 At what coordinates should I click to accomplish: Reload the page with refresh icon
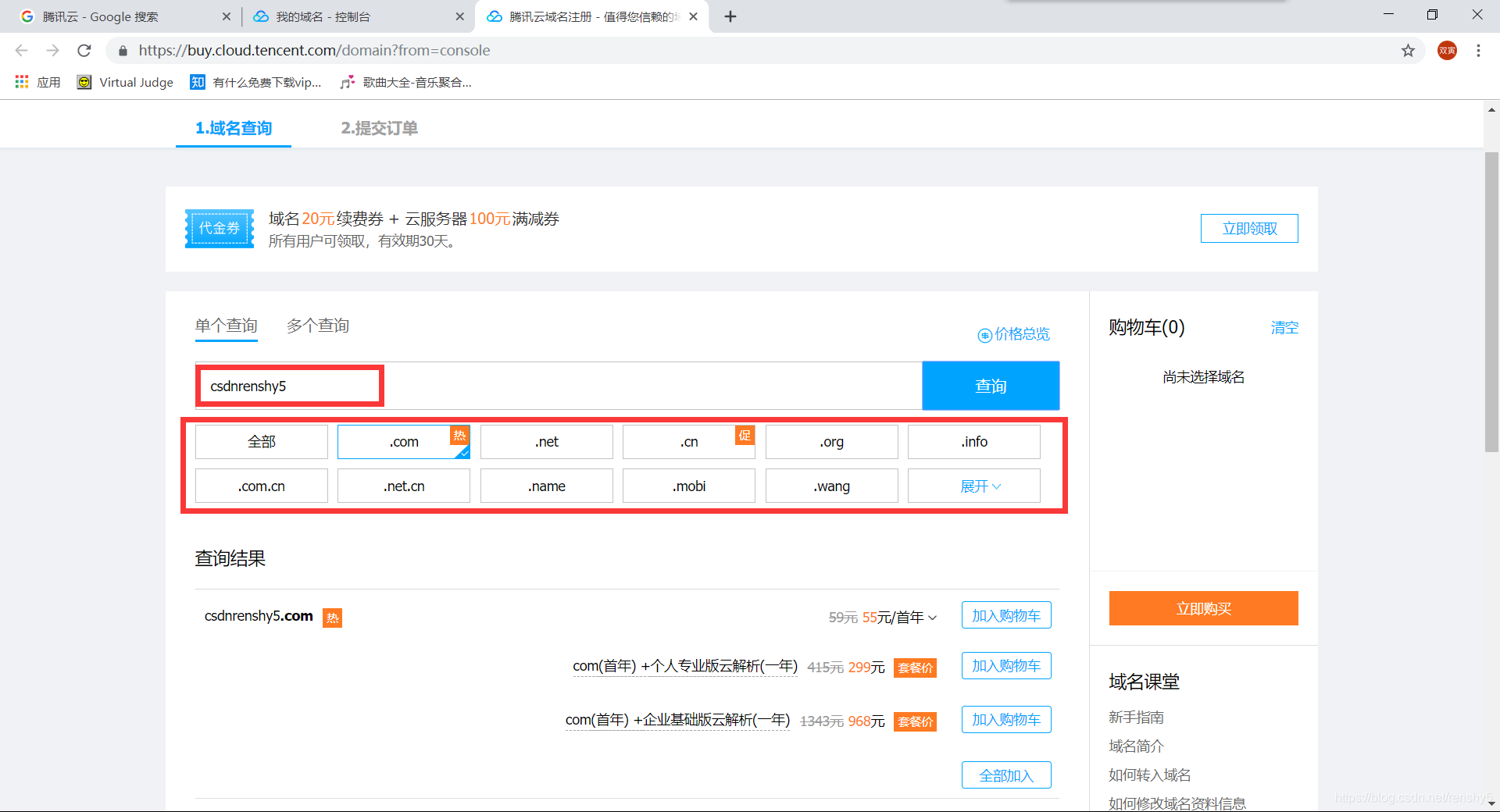coord(84,50)
